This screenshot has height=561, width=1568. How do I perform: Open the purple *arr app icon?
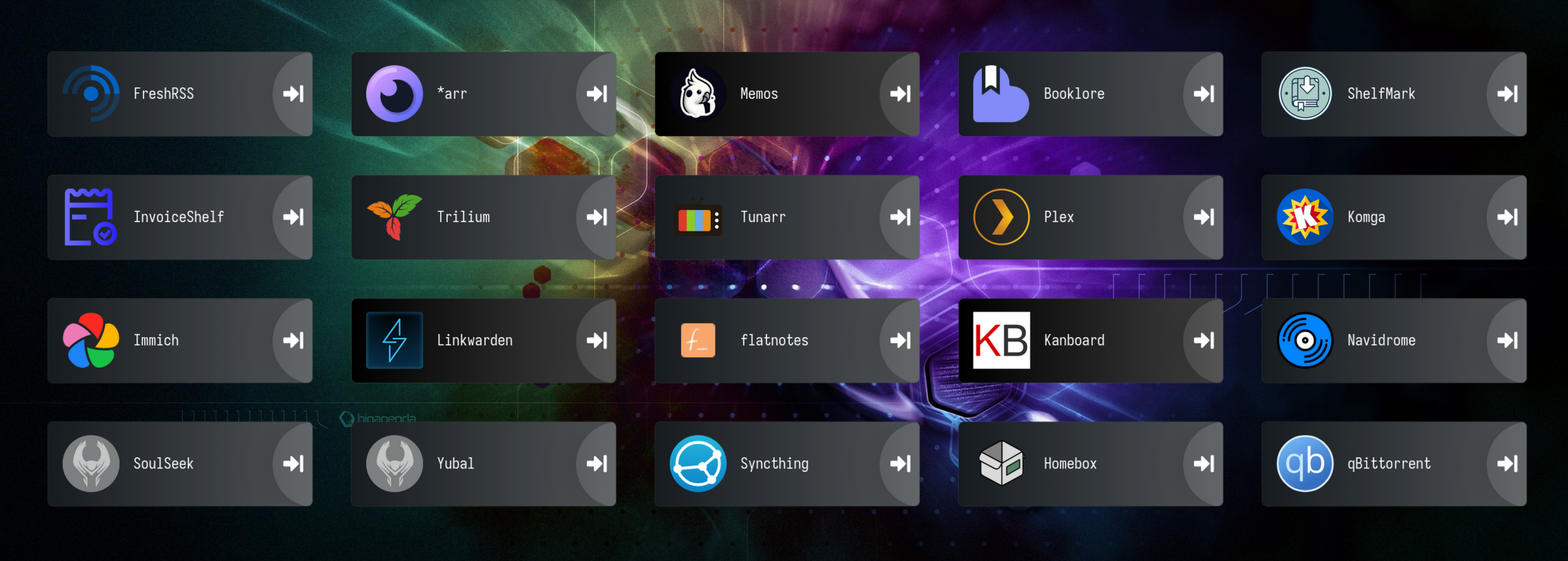pyautogui.click(x=395, y=94)
